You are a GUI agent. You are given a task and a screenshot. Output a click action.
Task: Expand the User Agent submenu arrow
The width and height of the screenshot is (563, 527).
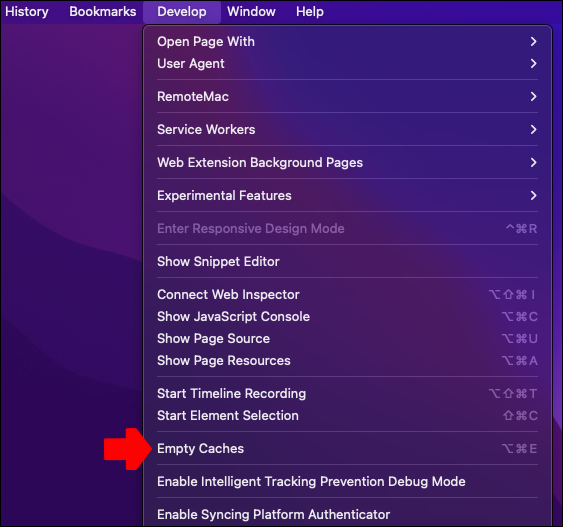(534, 64)
